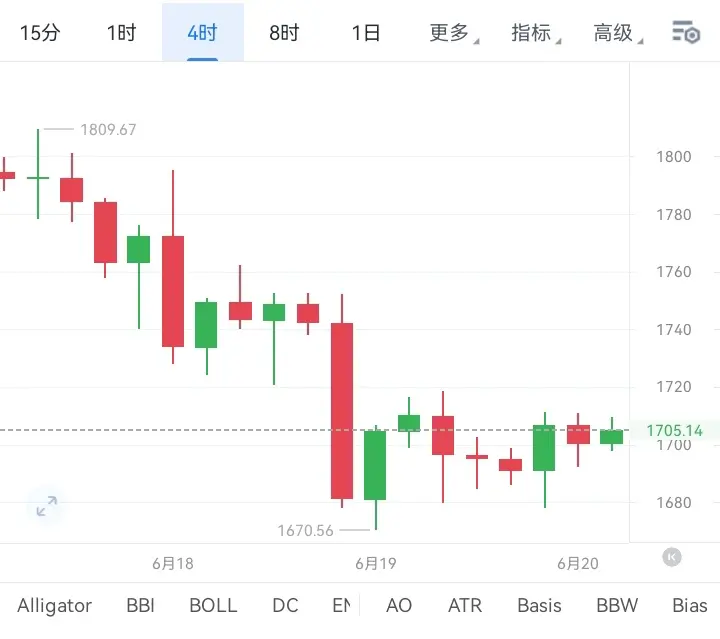Switch to the 8时 timeframe
This screenshot has width=720, height=639.
coord(284,33)
